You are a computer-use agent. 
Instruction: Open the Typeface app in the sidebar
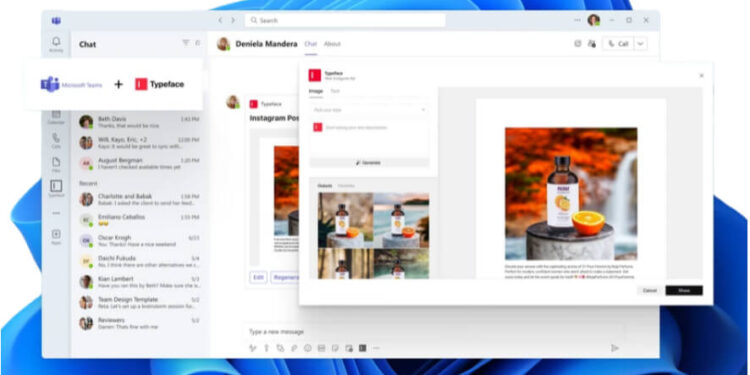pyautogui.click(x=56, y=188)
